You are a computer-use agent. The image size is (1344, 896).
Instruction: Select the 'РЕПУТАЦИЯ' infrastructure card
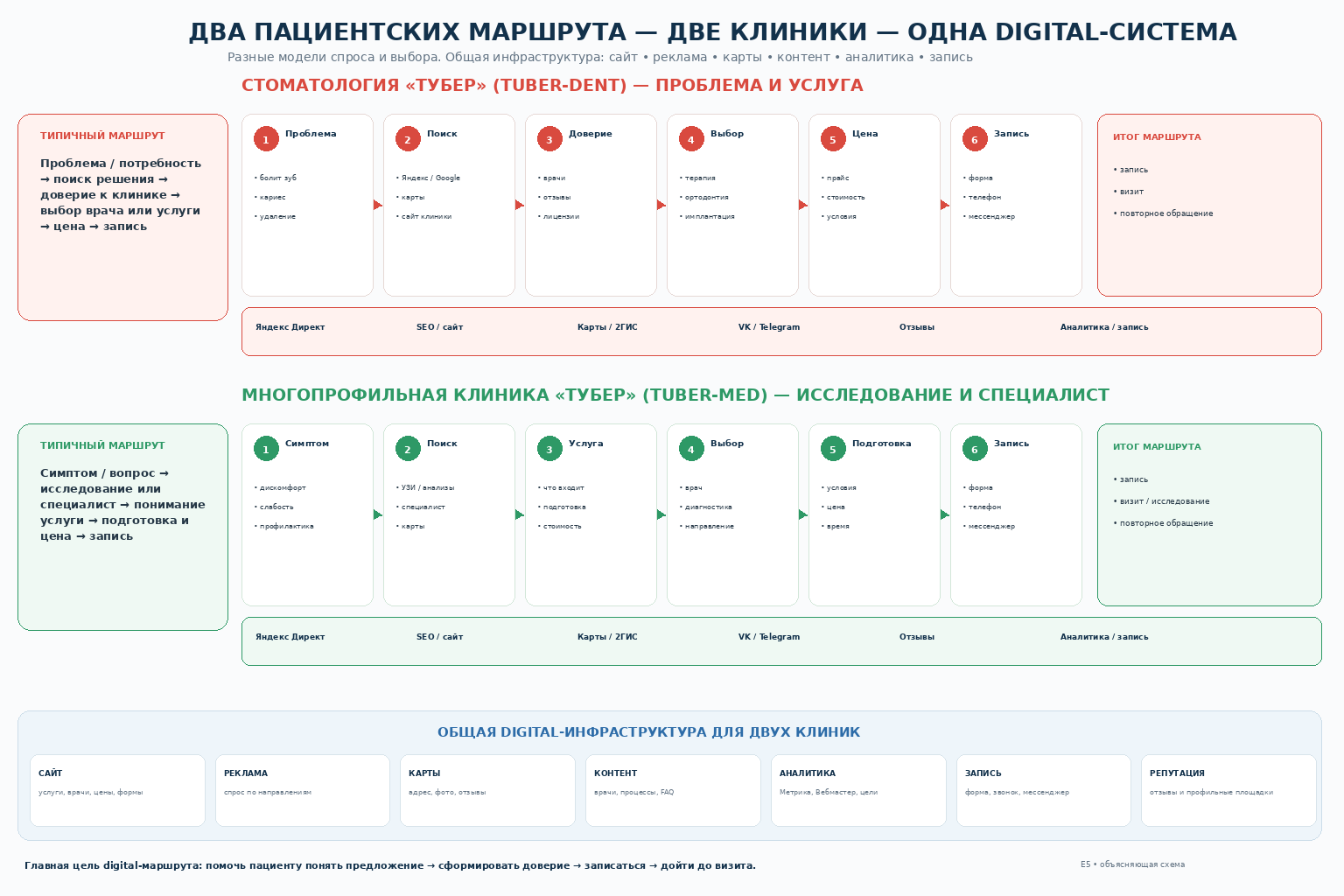[1228, 790]
